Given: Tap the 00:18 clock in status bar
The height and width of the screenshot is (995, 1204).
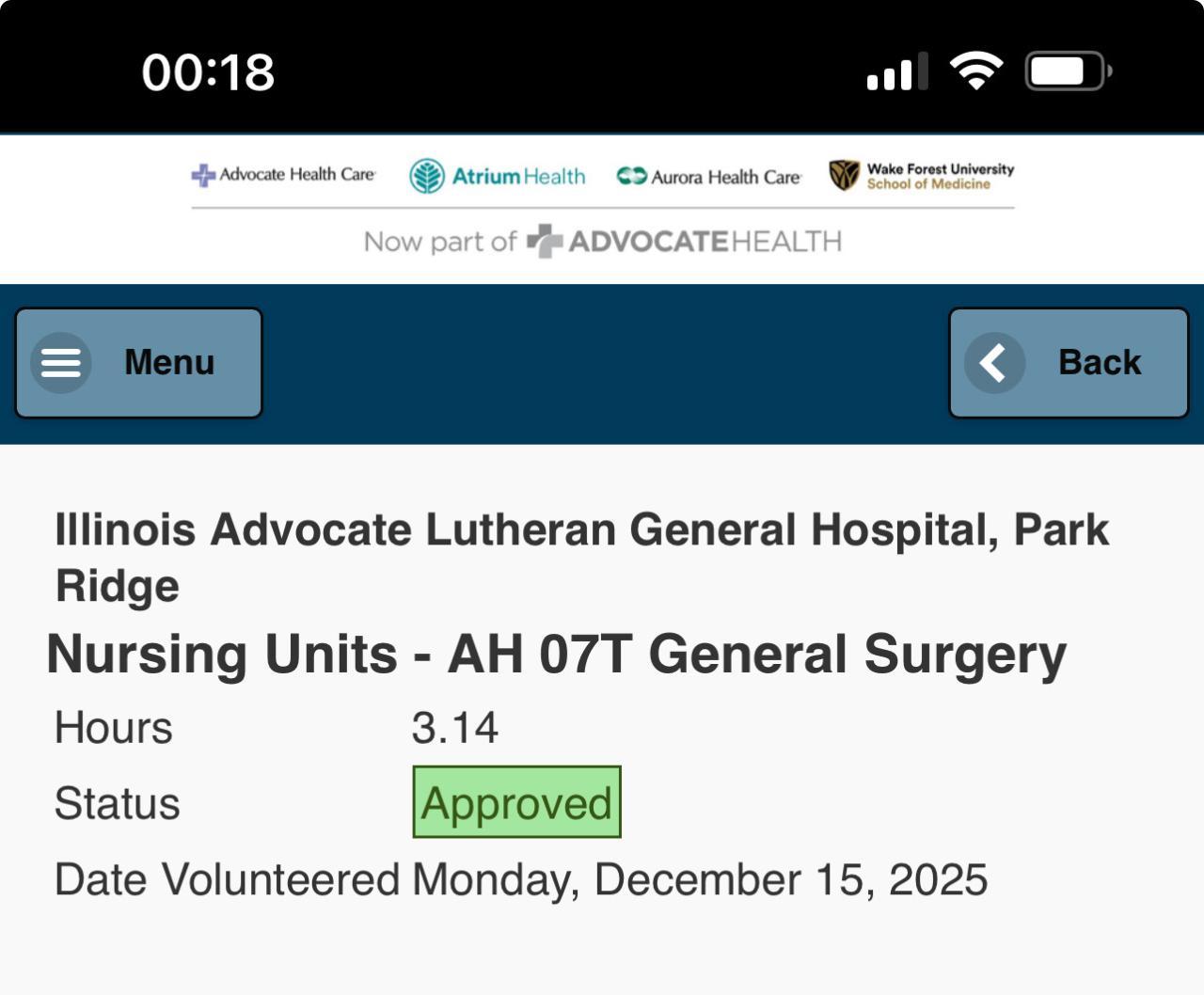Looking at the screenshot, I should (x=208, y=72).
